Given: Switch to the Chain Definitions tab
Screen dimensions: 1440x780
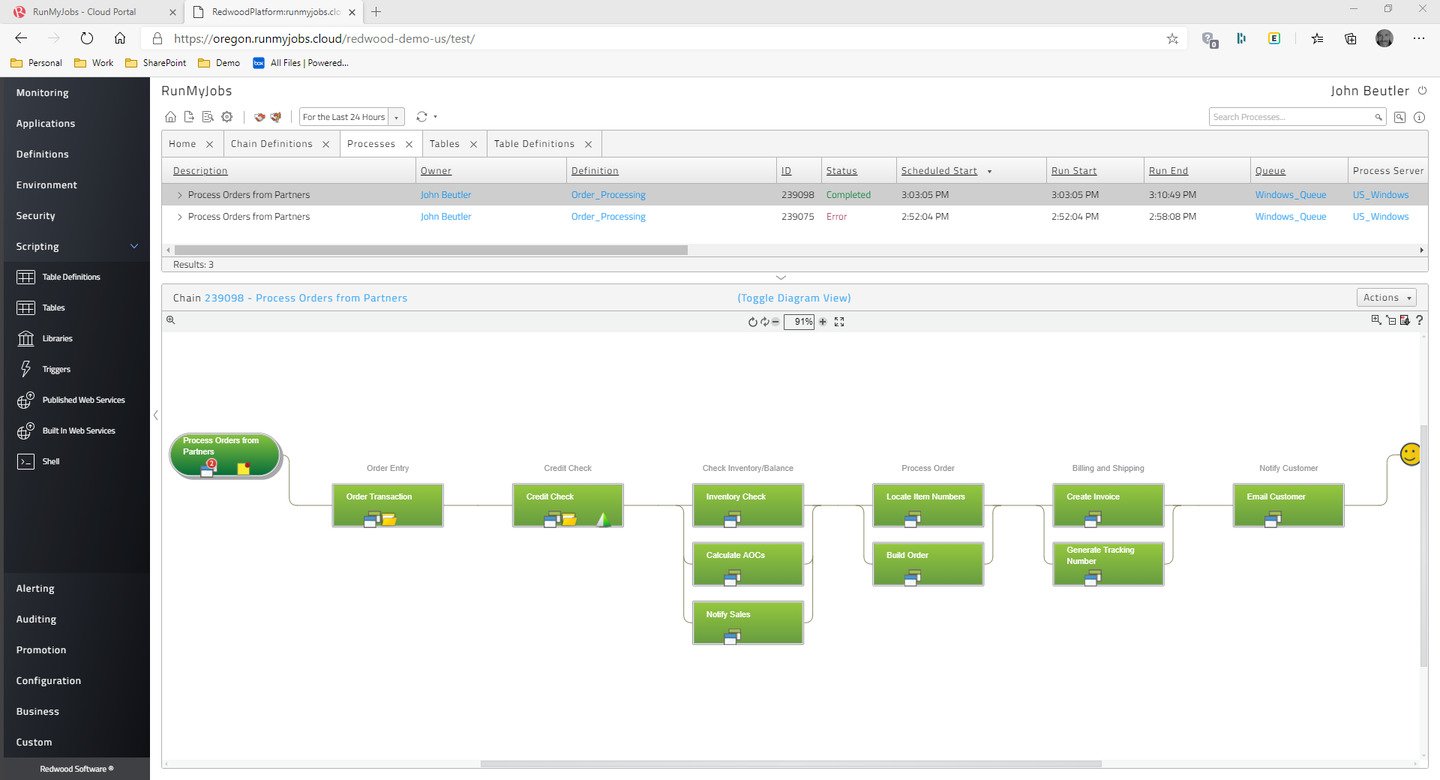Looking at the screenshot, I should (272, 144).
